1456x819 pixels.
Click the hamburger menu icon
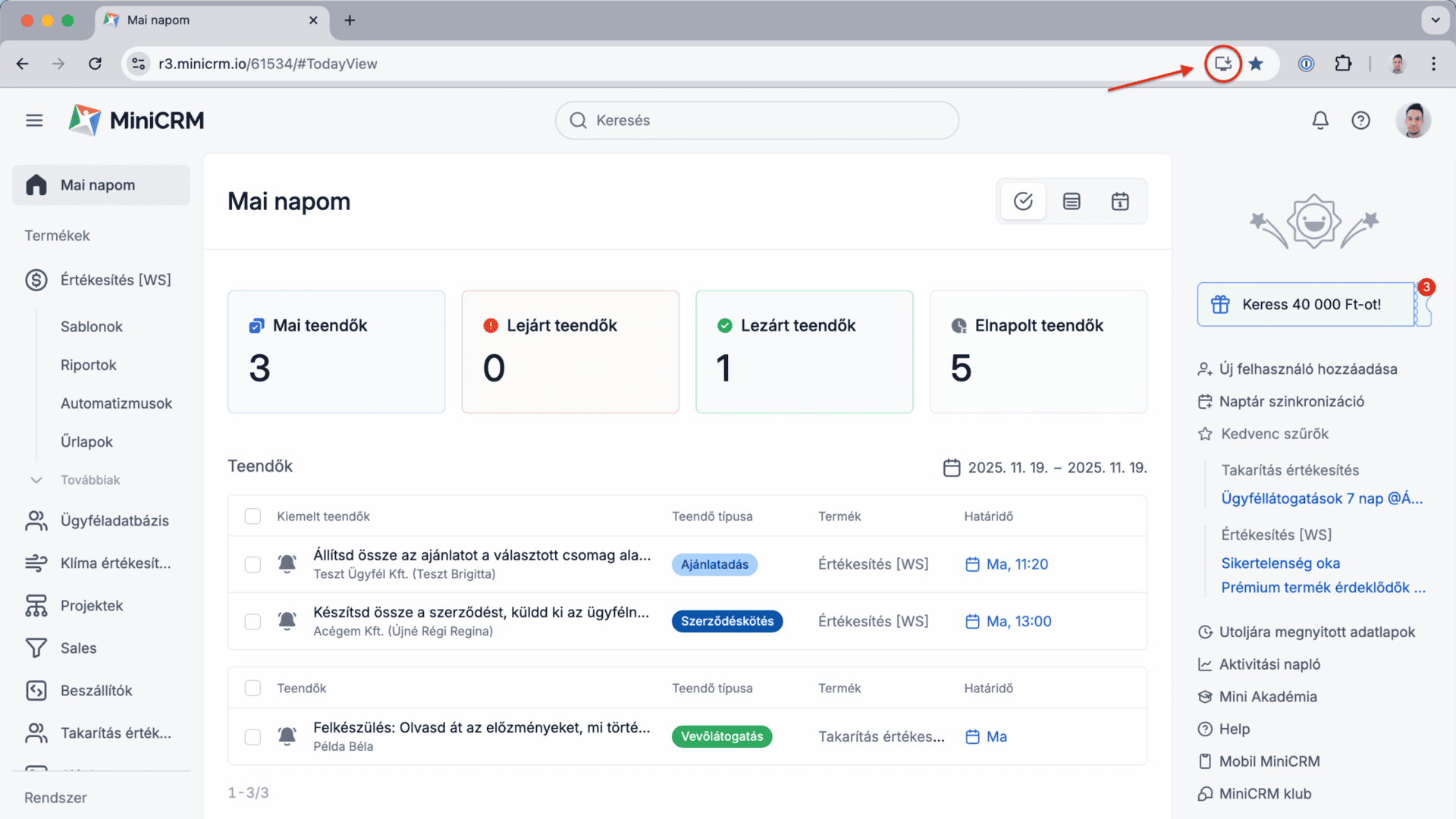pos(34,121)
